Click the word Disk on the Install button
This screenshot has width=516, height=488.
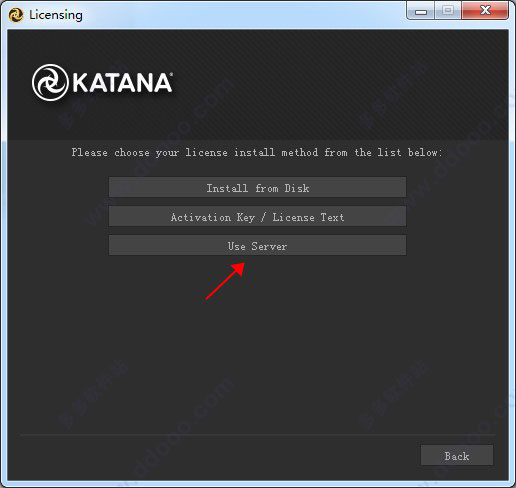click(x=297, y=188)
